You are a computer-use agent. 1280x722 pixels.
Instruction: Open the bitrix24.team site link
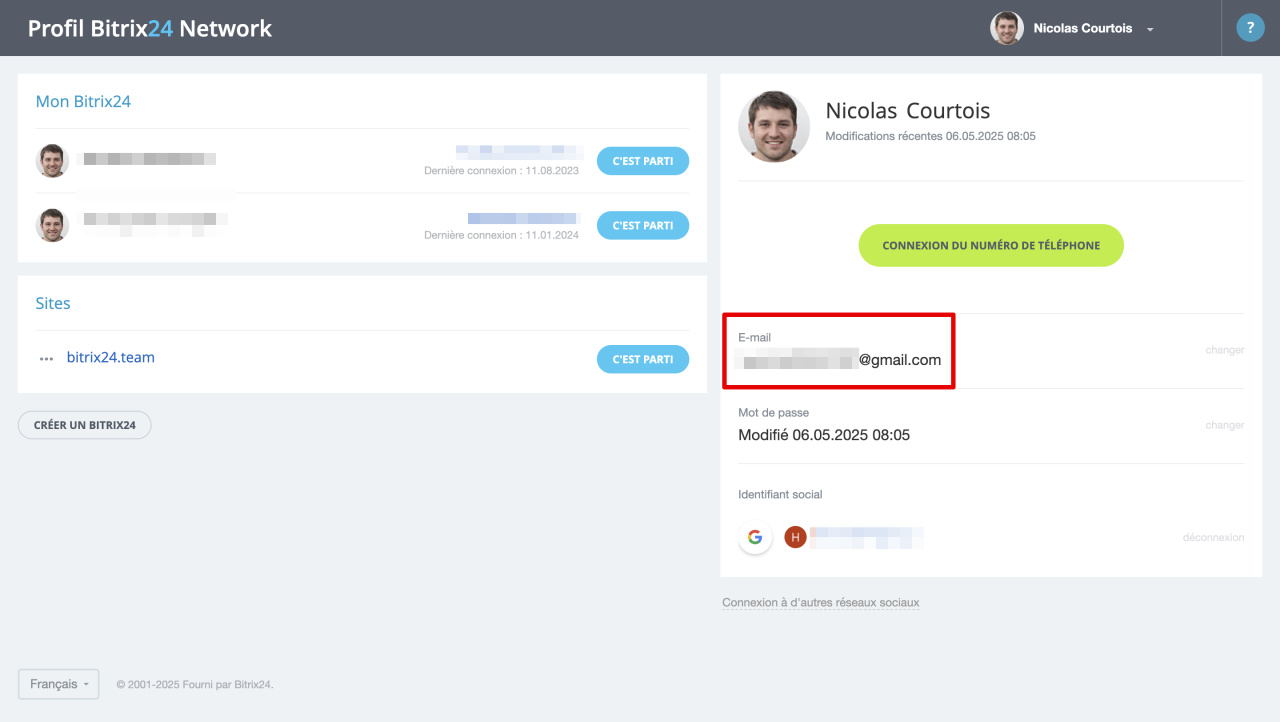pyautogui.click(x=111, y=357)
